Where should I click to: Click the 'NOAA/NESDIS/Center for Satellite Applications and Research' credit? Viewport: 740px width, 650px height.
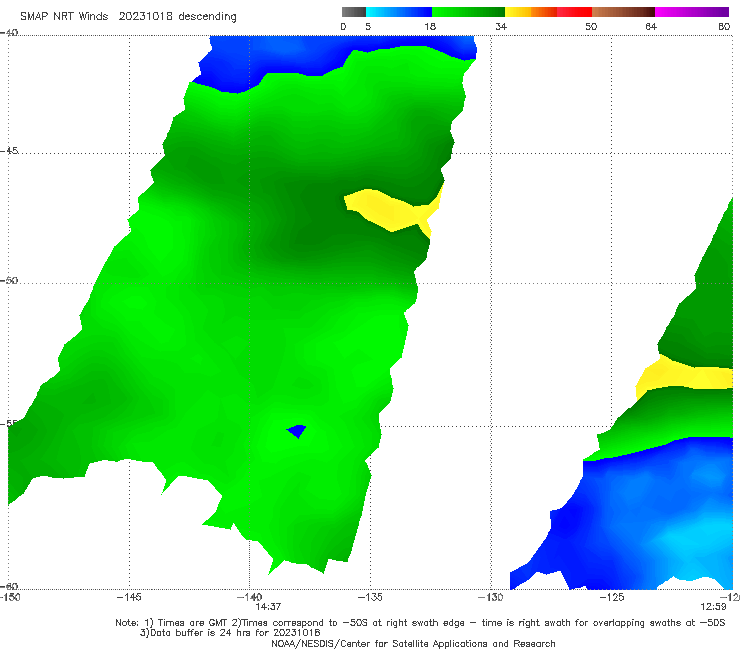[413, 643]
